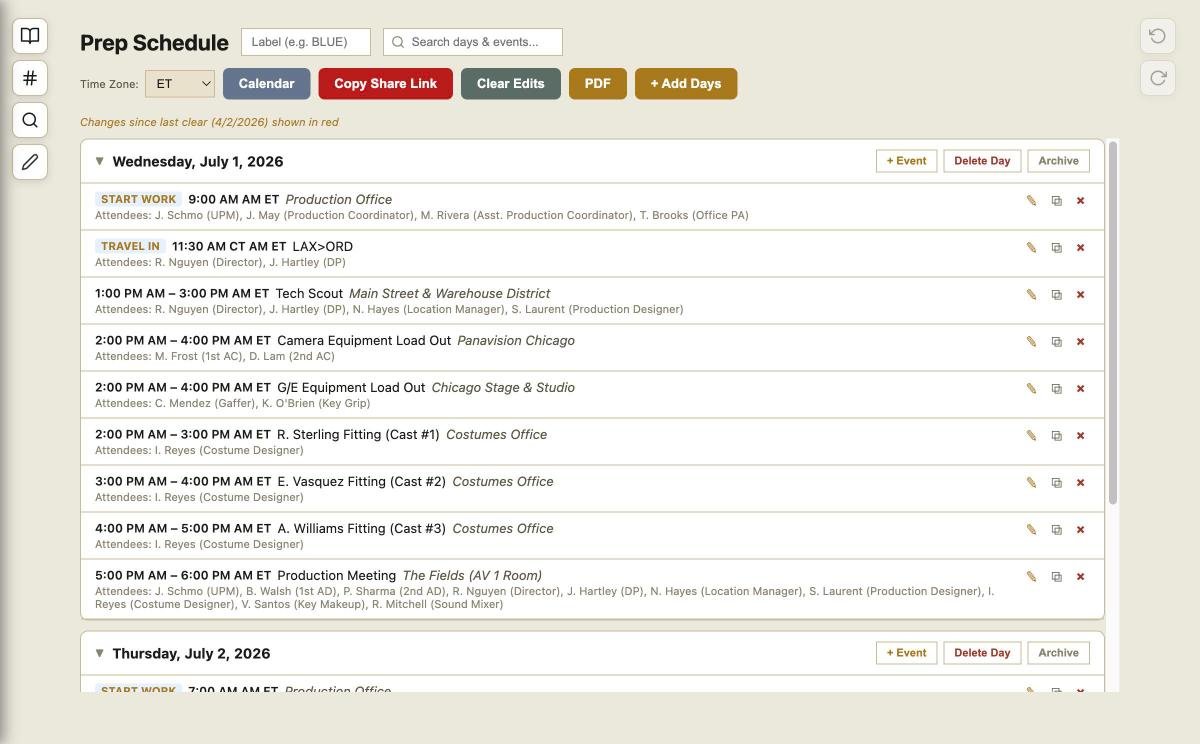
Task: Archive the Wednesday, July 1 day
Action: coord(1058,161)
